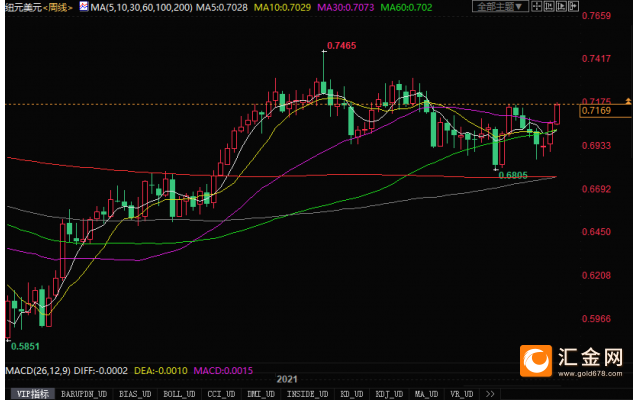The image size is (640, 400).
Task: Click the scroll-to-right arrow toolbar icon
Action: click(573, 7)
